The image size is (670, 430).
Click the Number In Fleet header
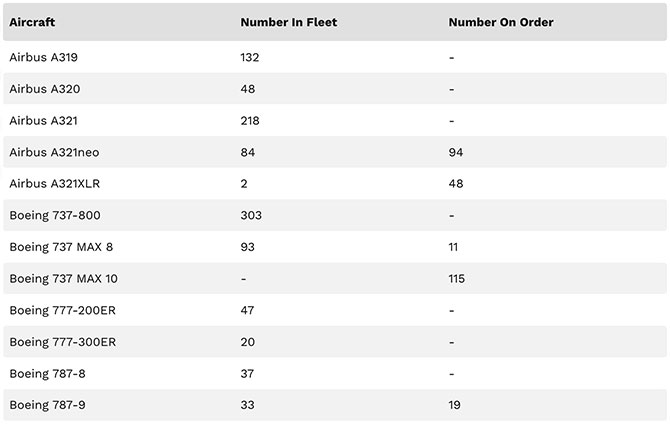click(x=288, y=22)
